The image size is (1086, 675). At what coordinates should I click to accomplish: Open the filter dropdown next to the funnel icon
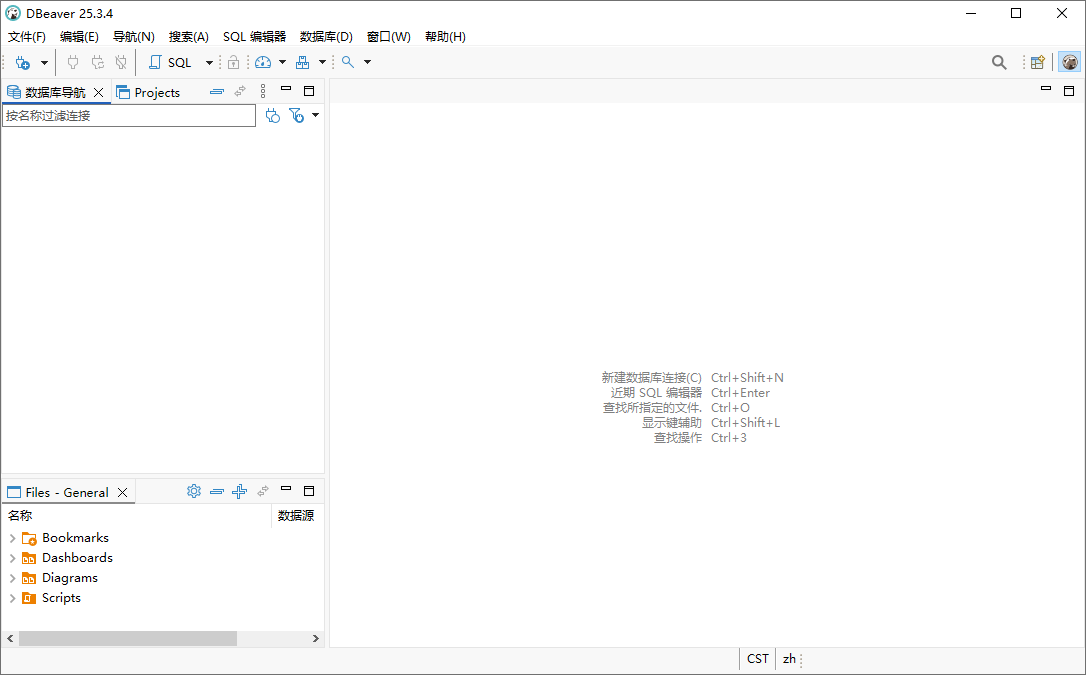[315, 115]
